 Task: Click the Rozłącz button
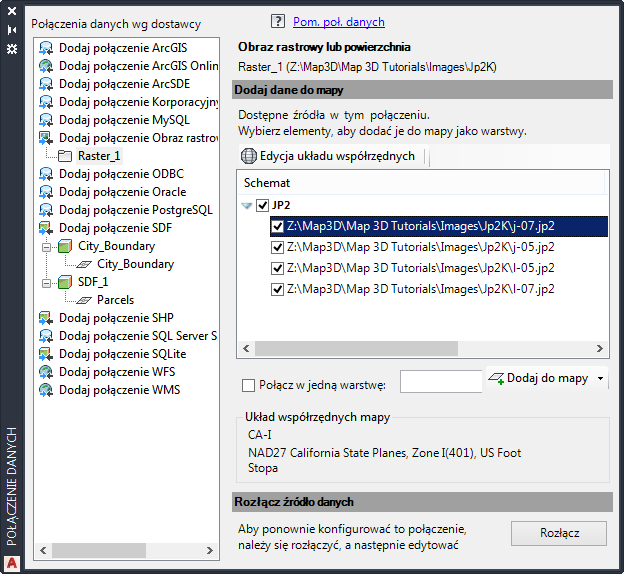point(559,533)
